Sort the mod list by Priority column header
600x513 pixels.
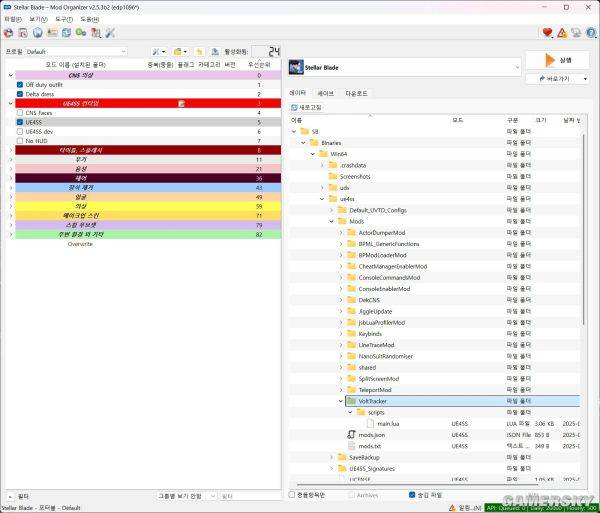click(x=259, y=65)
